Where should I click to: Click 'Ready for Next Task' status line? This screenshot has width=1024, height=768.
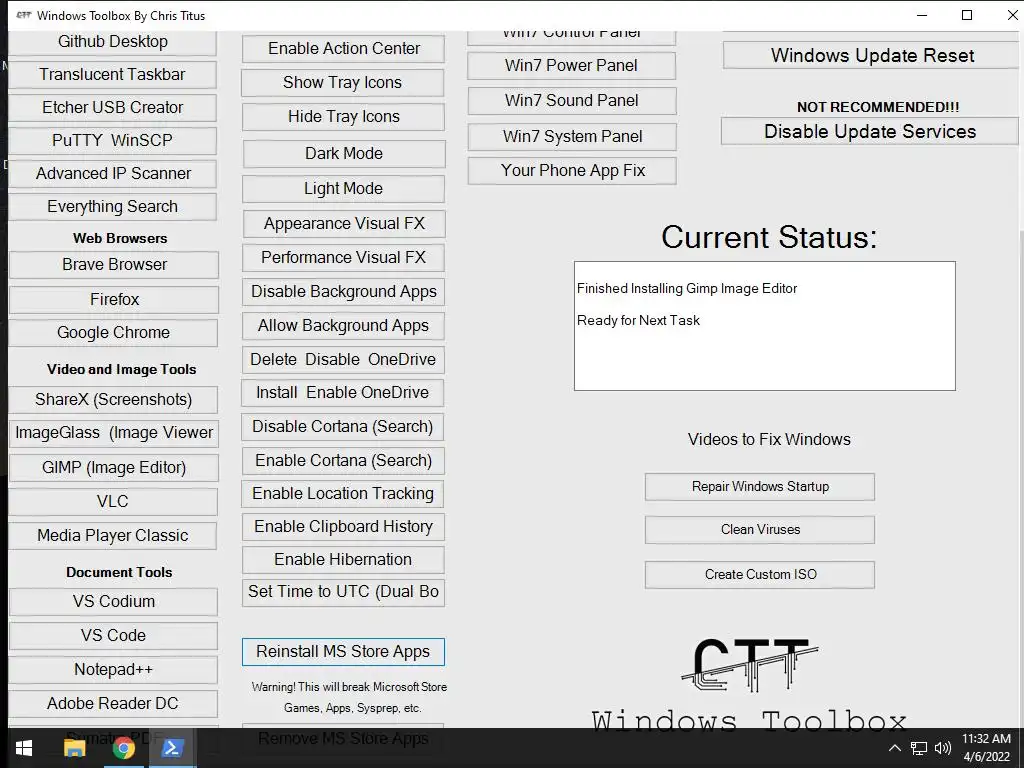coord(639,321)
